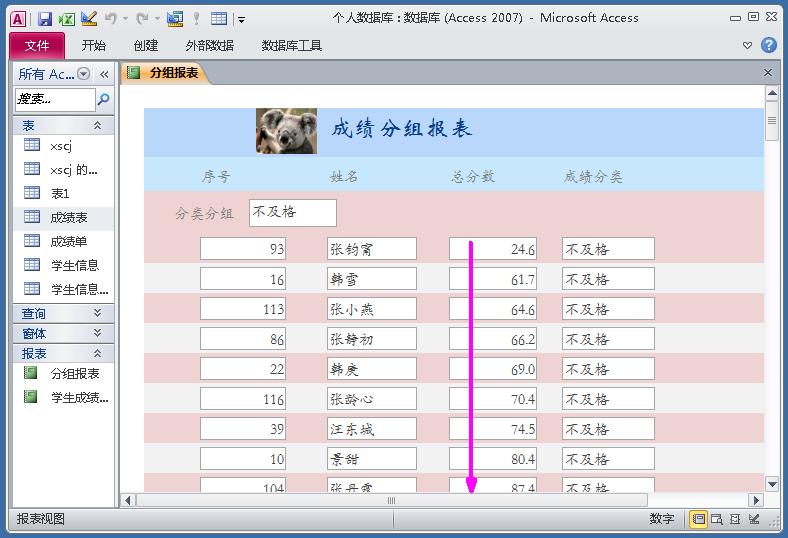The width and height of the screenshot is (788, 538).
Task: Click the search magnifier in navigation pane
Action: pyautogui.click(x=104, y=99)
